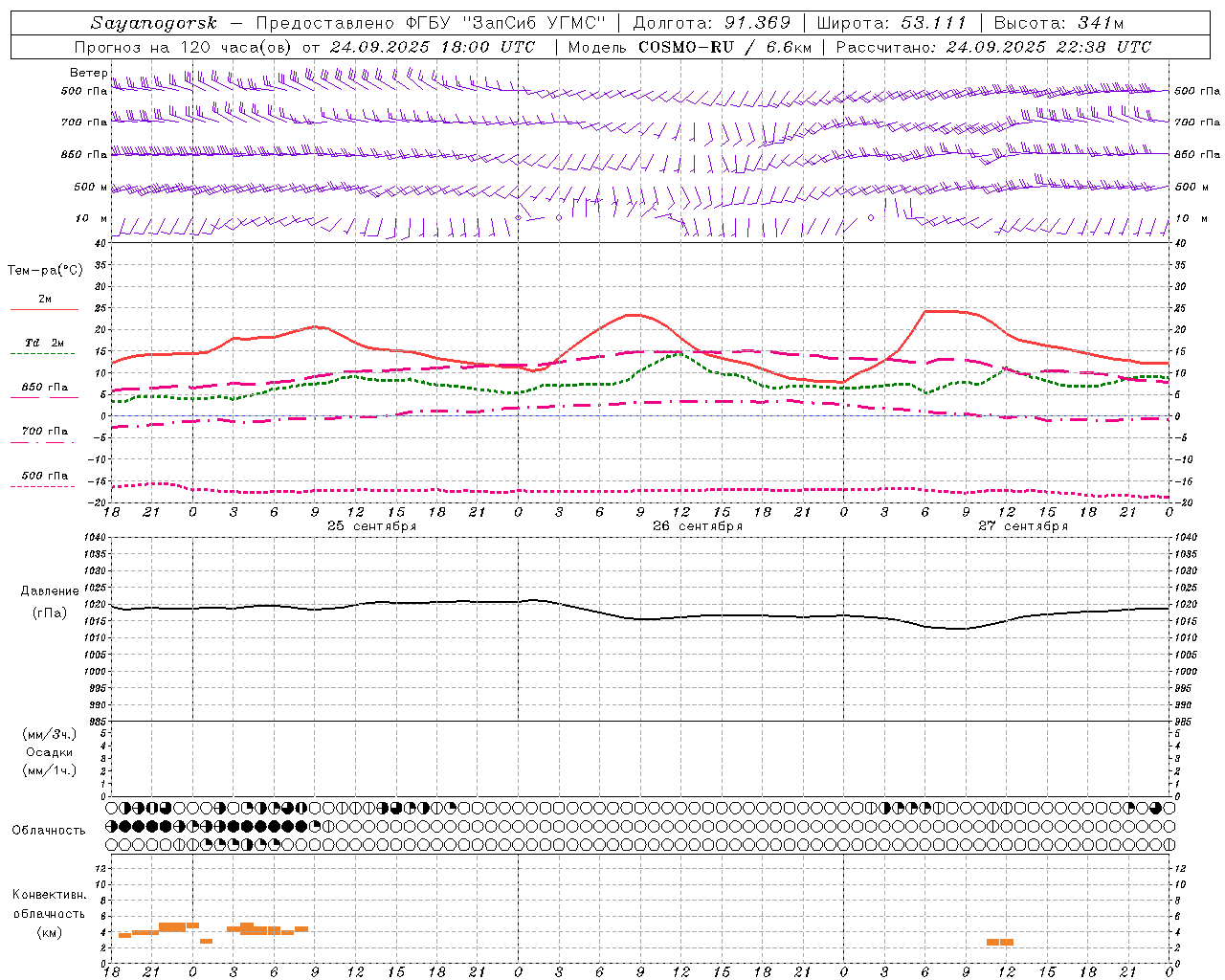This screenshot has height=980, width=1225.
Task: Click the Высота 341м header field
Action: point(1058,23)
